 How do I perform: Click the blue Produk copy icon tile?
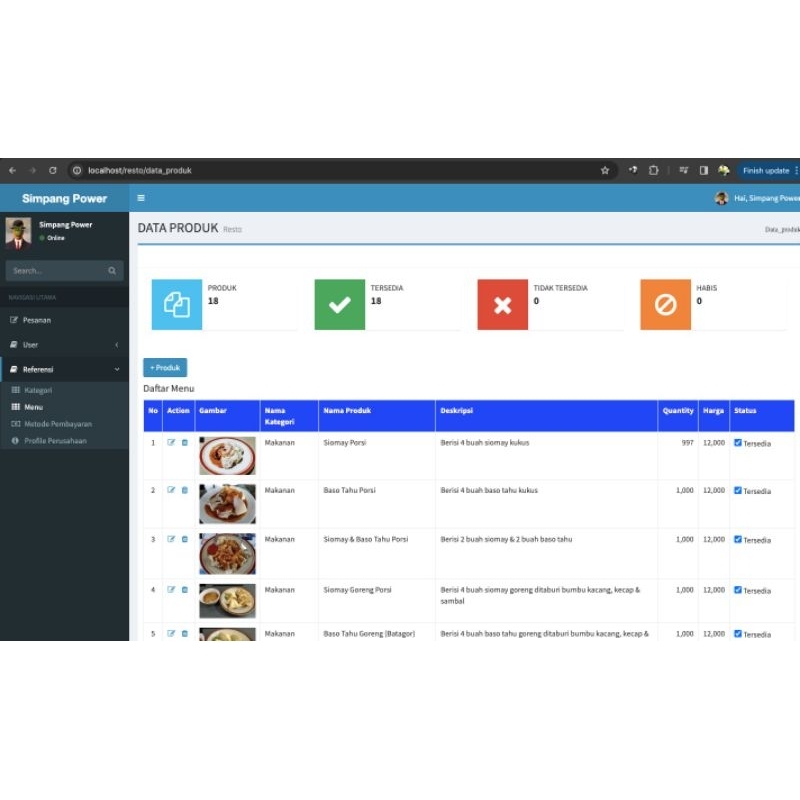tap(177, 305)
